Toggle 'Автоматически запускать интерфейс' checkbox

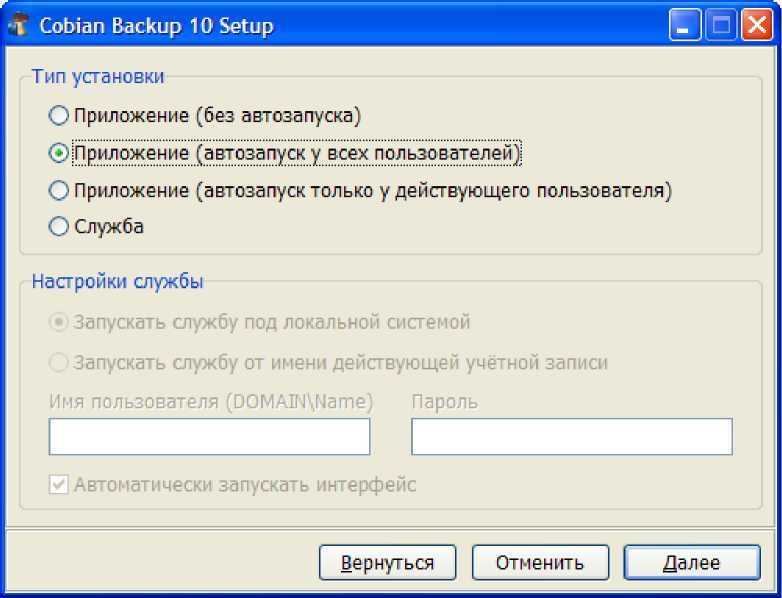(x=58, y=484)
